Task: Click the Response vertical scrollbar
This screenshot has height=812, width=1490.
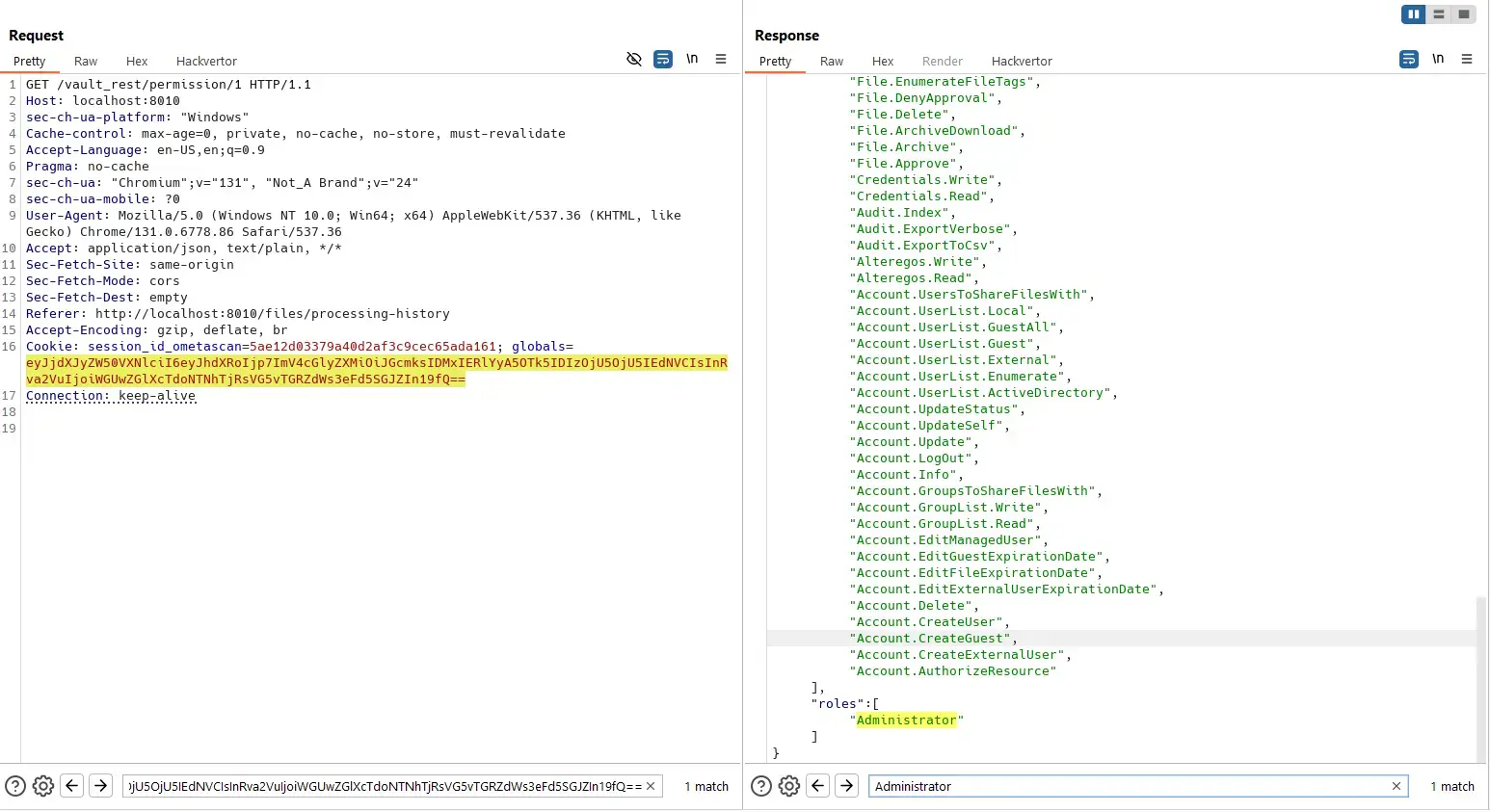Action: pyautogui.click(x=1481, y=679)
